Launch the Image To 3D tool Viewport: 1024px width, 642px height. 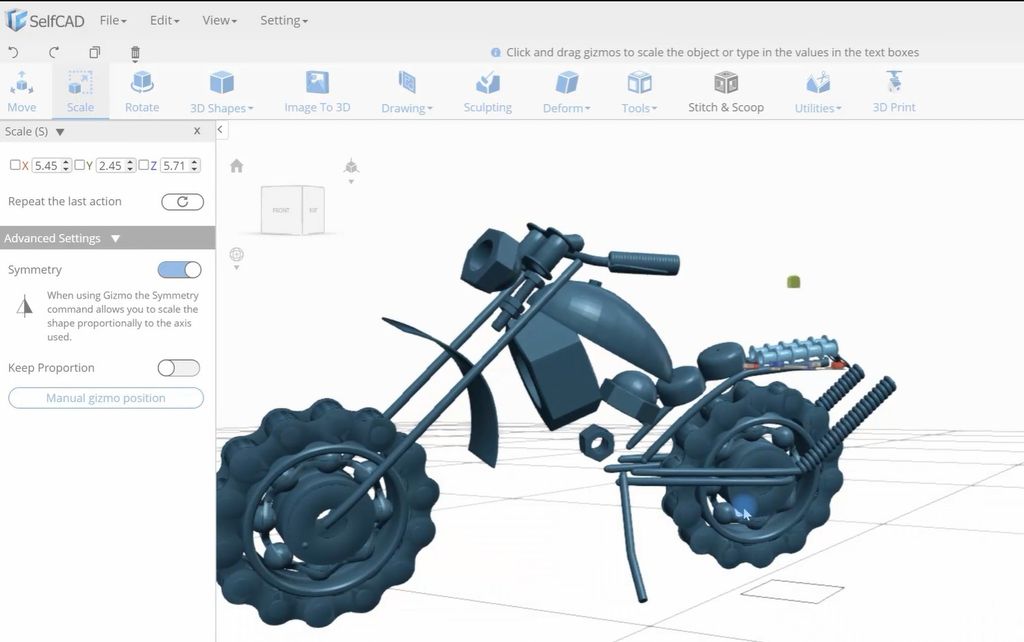[317, 92]
